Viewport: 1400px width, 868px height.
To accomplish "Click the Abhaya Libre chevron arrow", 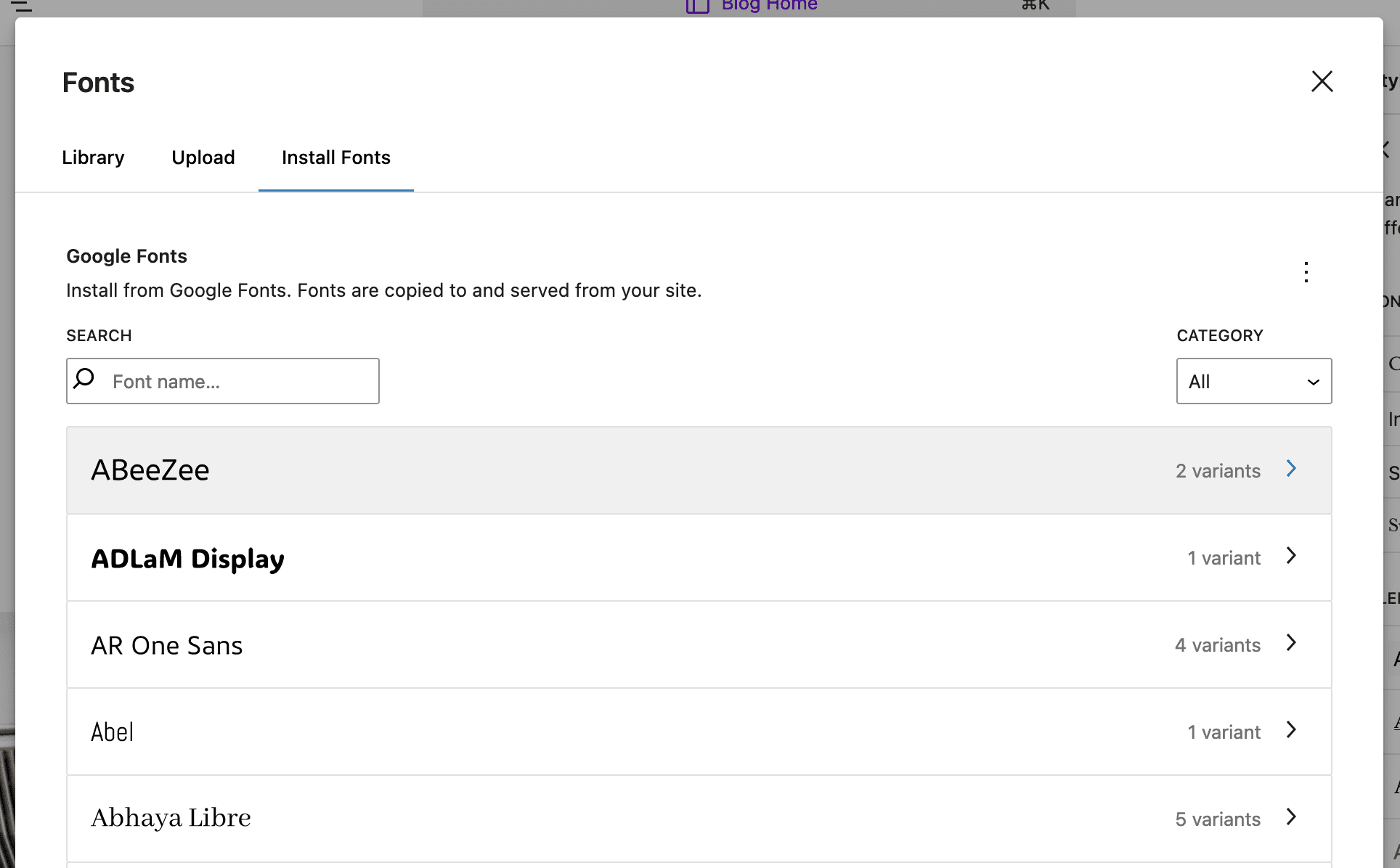I will tap(1291, 817).
